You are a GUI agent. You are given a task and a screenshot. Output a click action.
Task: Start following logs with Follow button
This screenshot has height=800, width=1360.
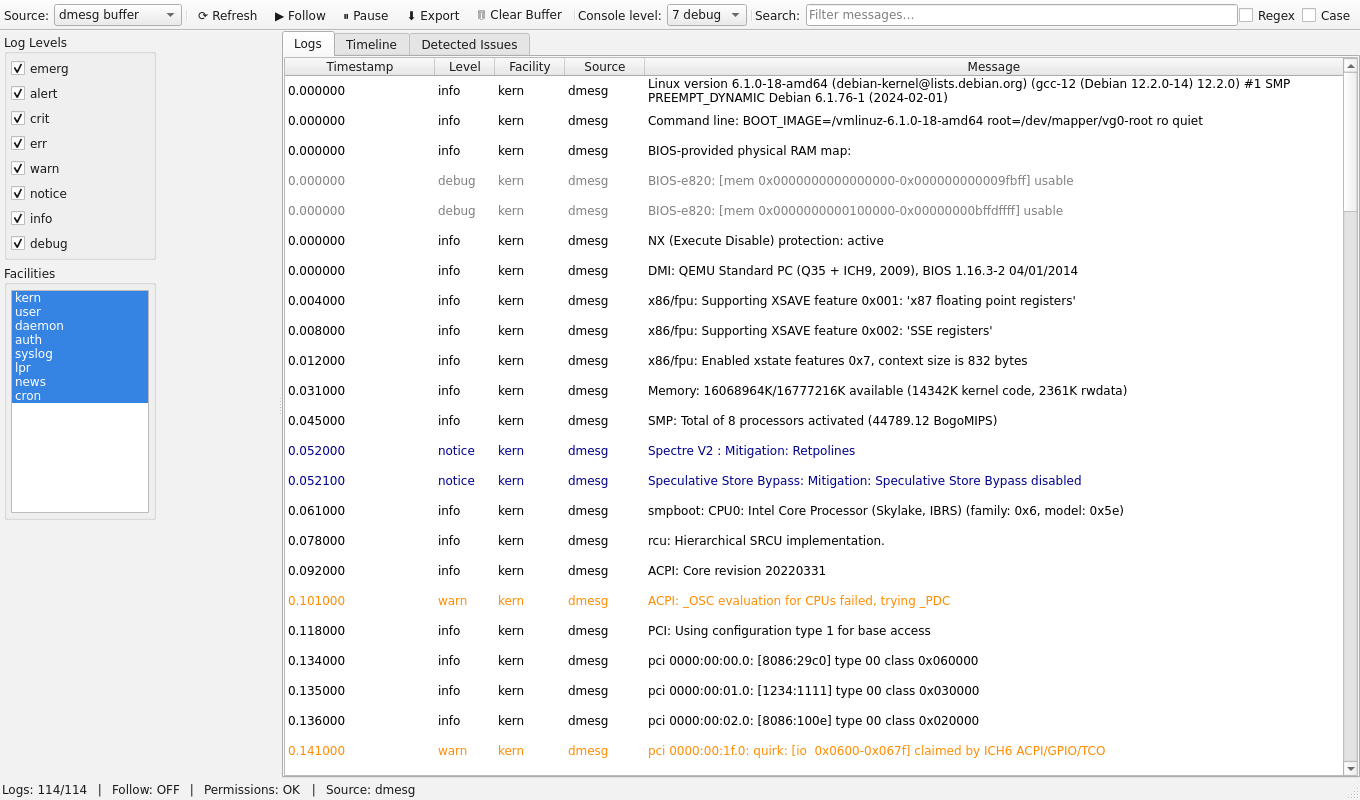pos(300,15)
